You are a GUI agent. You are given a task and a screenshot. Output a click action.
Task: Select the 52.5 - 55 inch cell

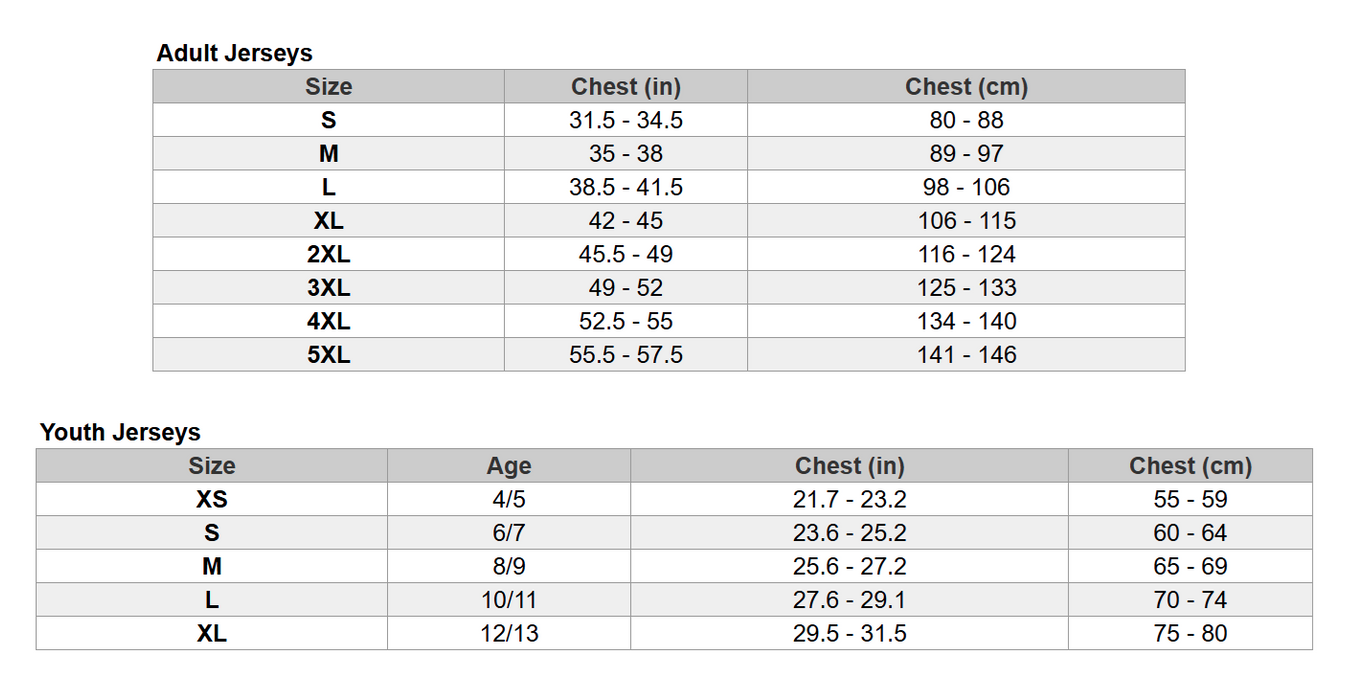point(626,321)
